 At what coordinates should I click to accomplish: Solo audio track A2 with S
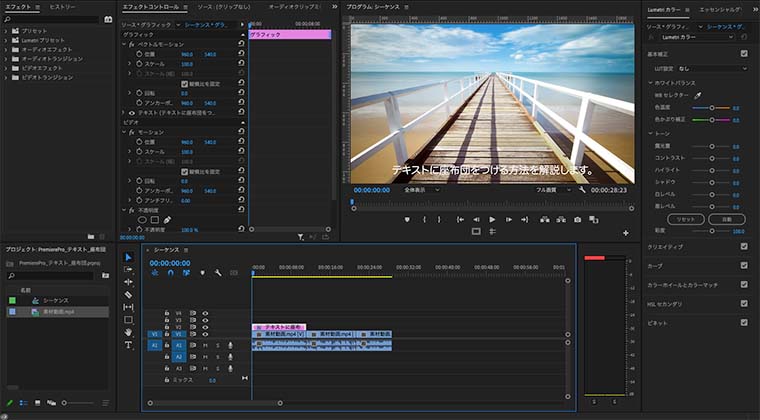218,357
